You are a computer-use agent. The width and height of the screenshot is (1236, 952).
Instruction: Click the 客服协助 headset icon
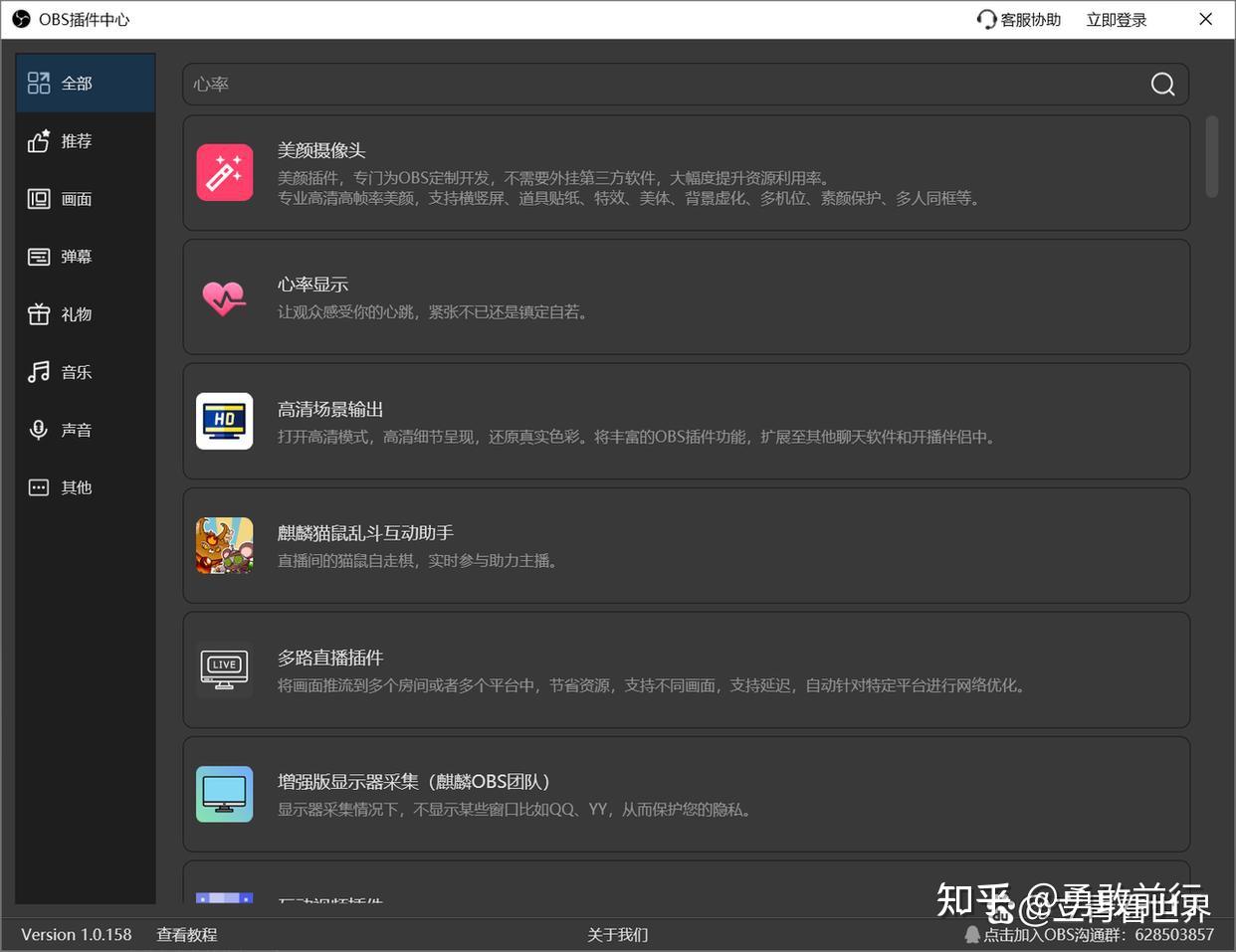(986, 20)
